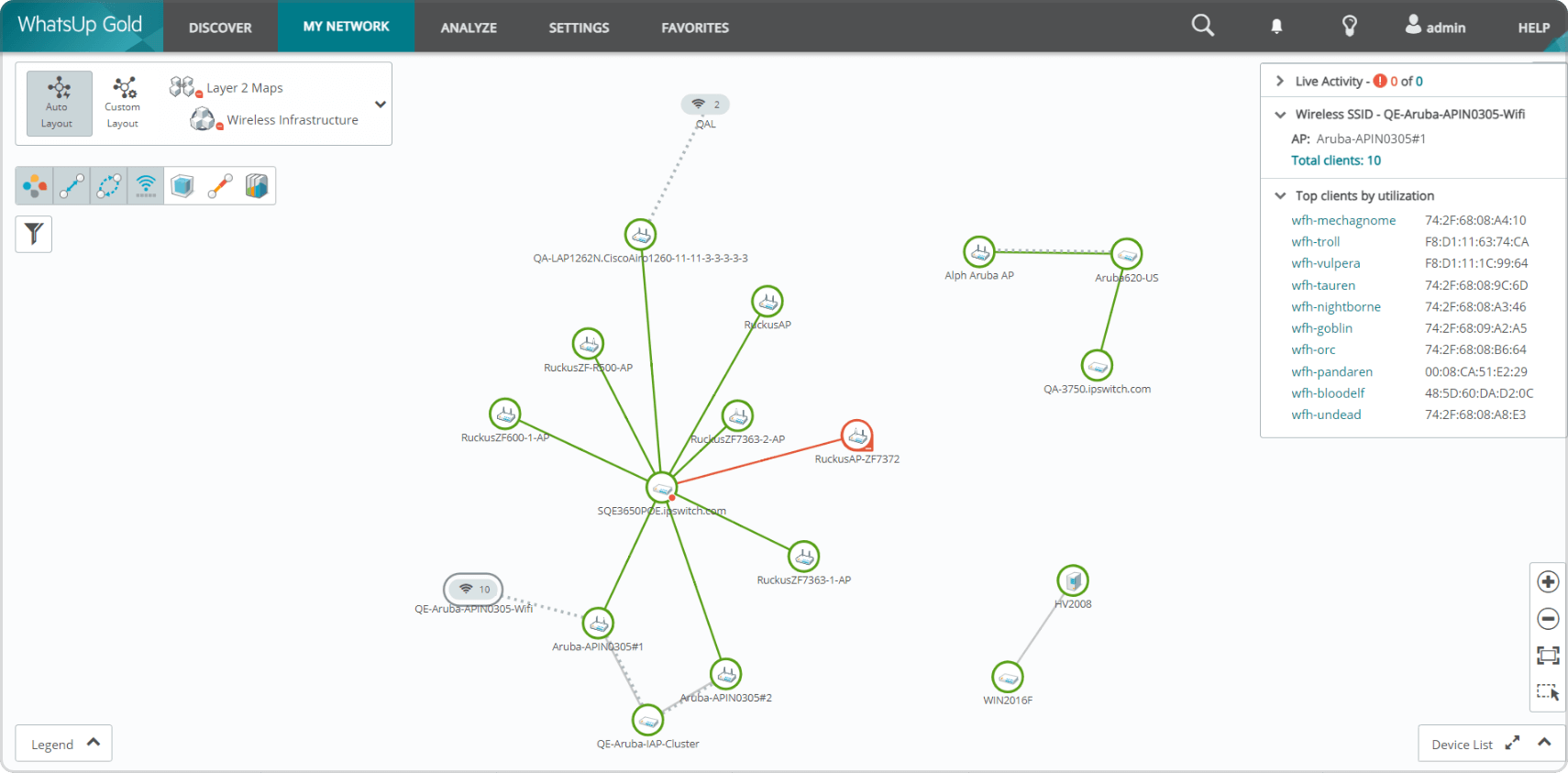Select the red RuckusAP-ZF7372 device
This screenshot has height=773, width=1568.
[x=856, y=436]
